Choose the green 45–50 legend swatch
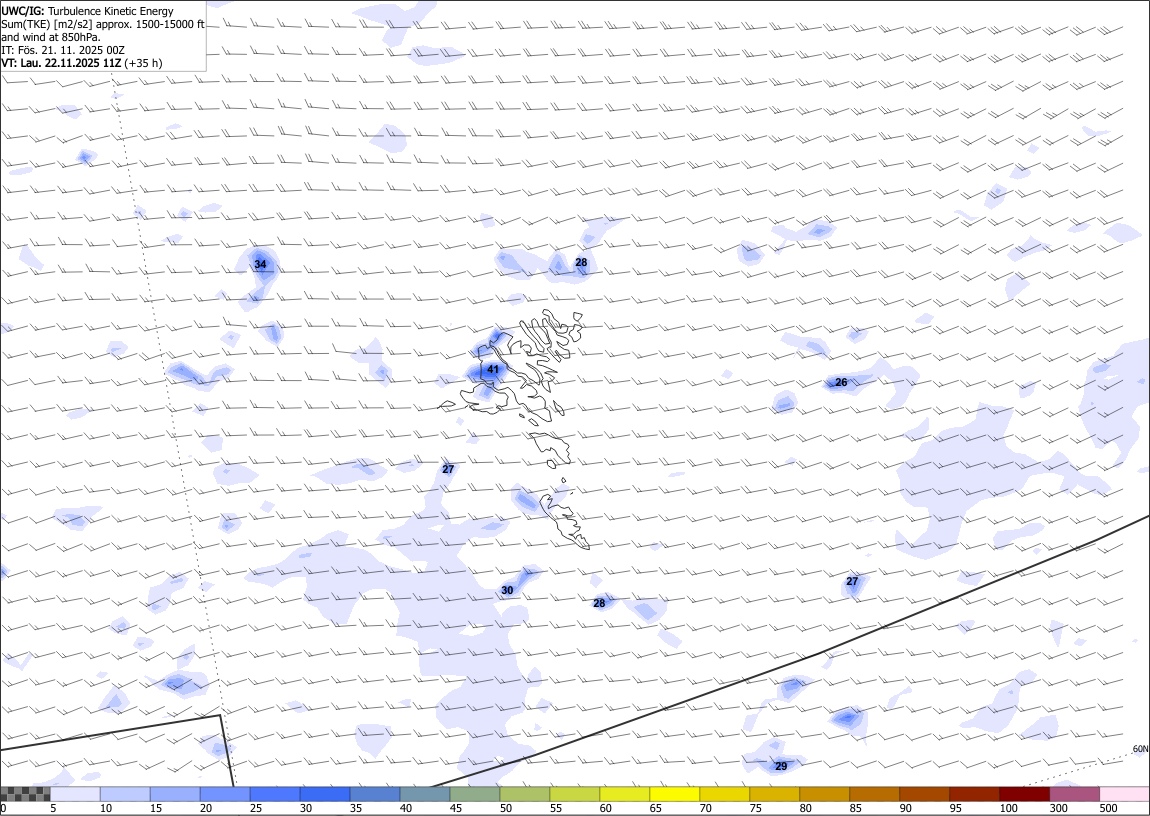 pos(475,794)
